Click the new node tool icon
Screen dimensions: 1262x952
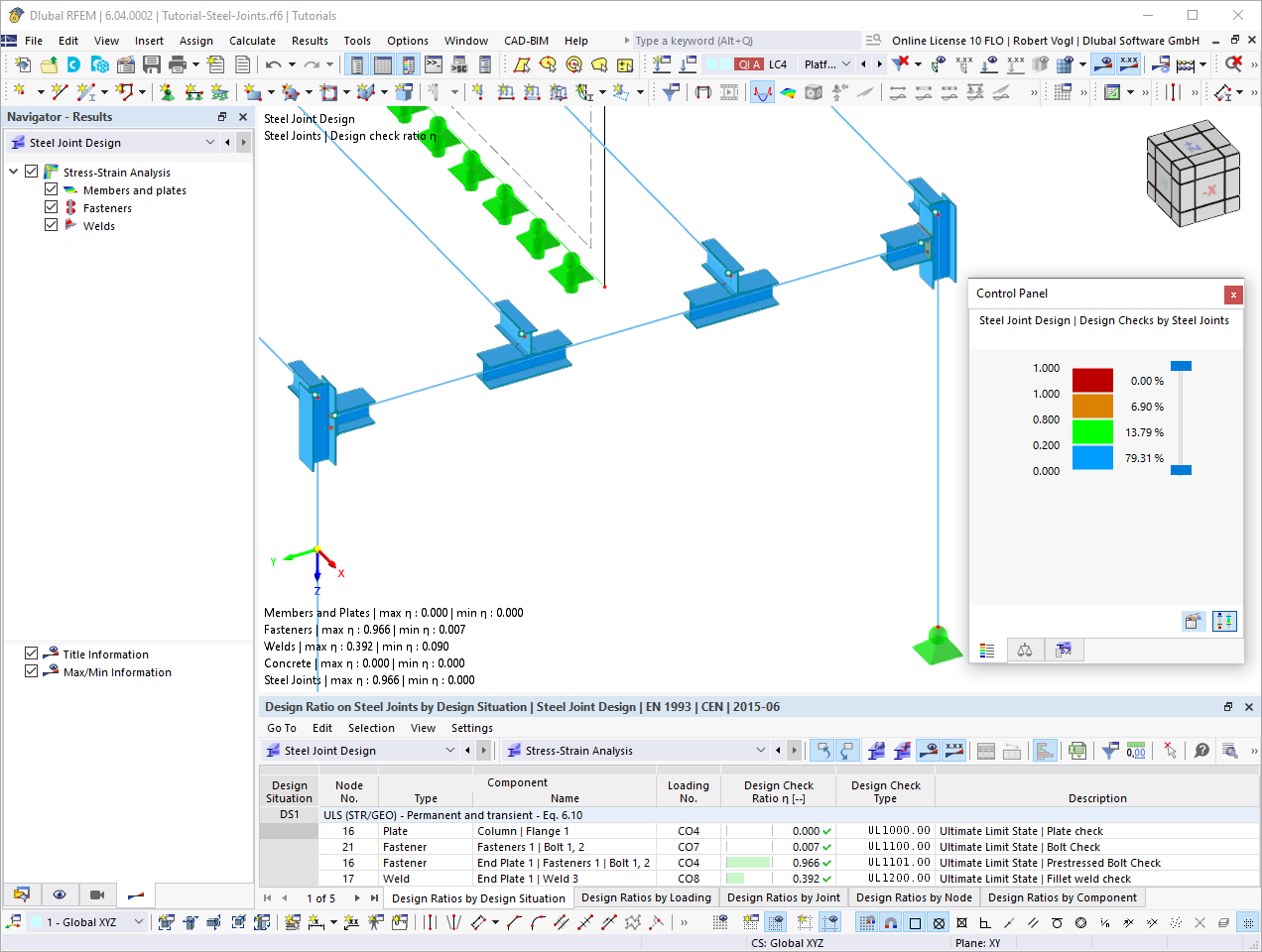click(19, 92)
